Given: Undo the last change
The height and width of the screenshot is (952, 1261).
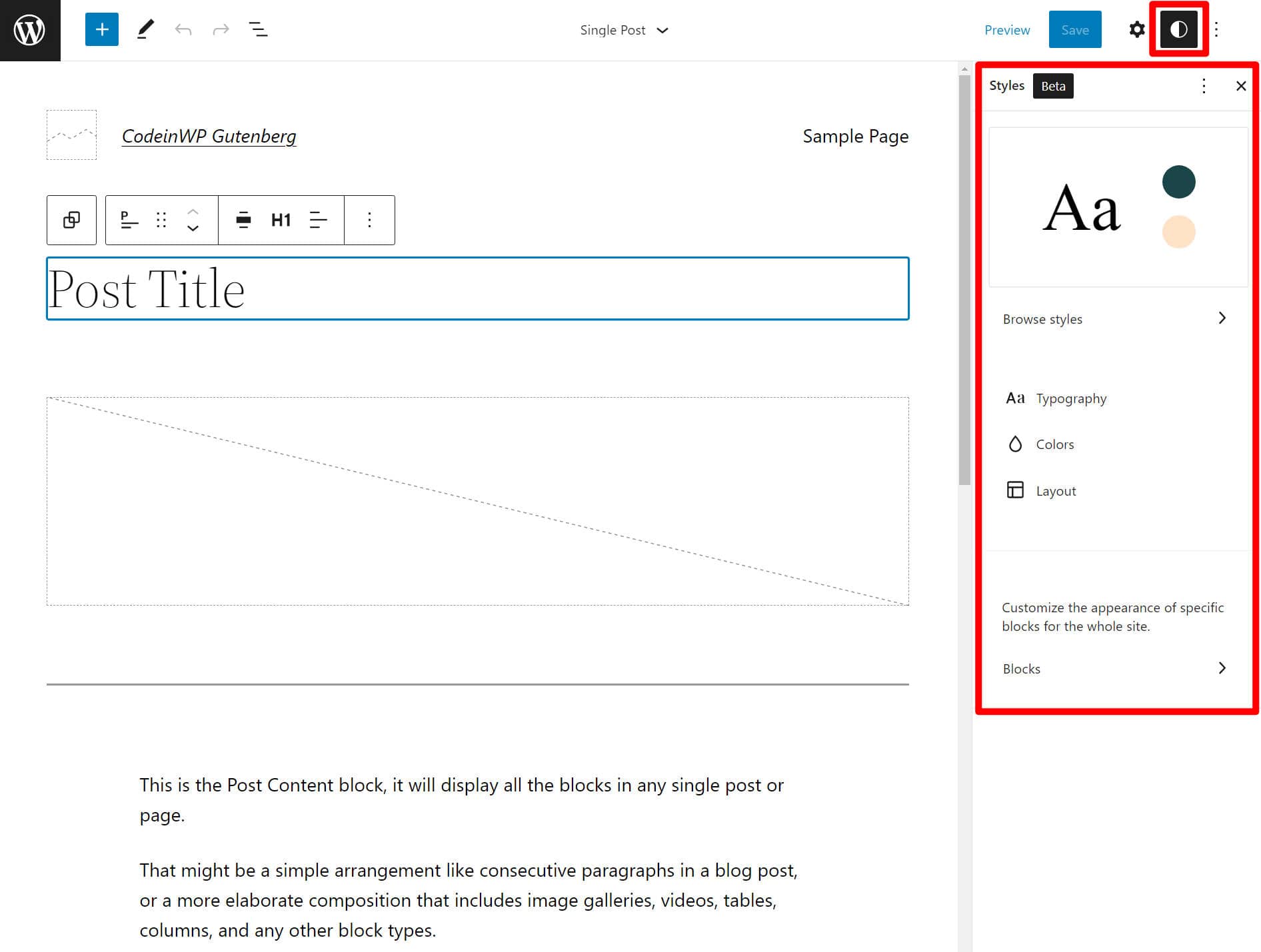Looking at the screenshot, I should [x=183, y=29].
